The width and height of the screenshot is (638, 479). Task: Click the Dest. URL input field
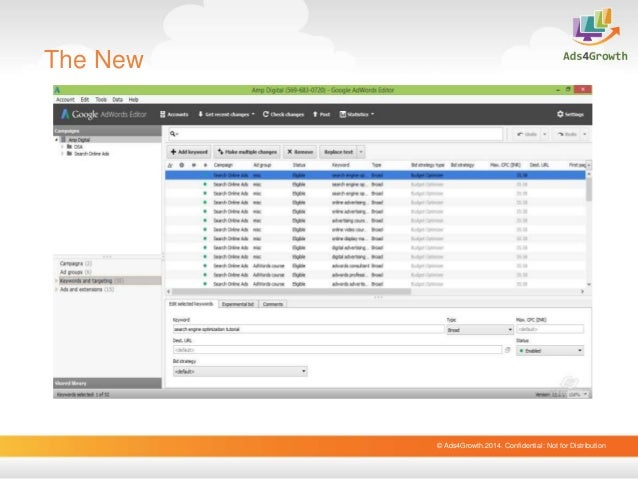click(x=337, y=350)
